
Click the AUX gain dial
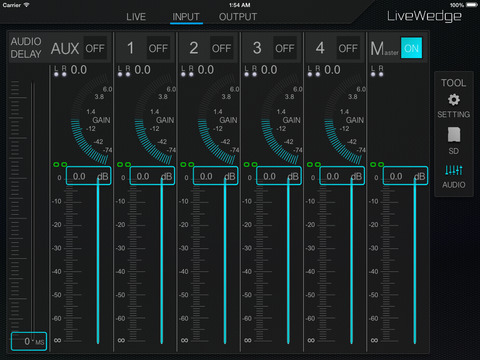(91, 119)
